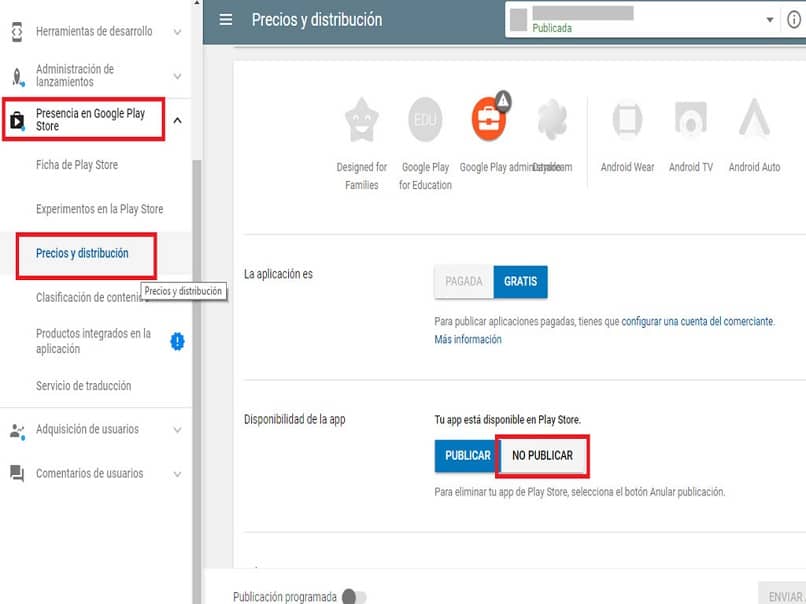Screen dimensions: 806x604
Task: Open the hamburger navigation menu
Action: tap(226, 19)
